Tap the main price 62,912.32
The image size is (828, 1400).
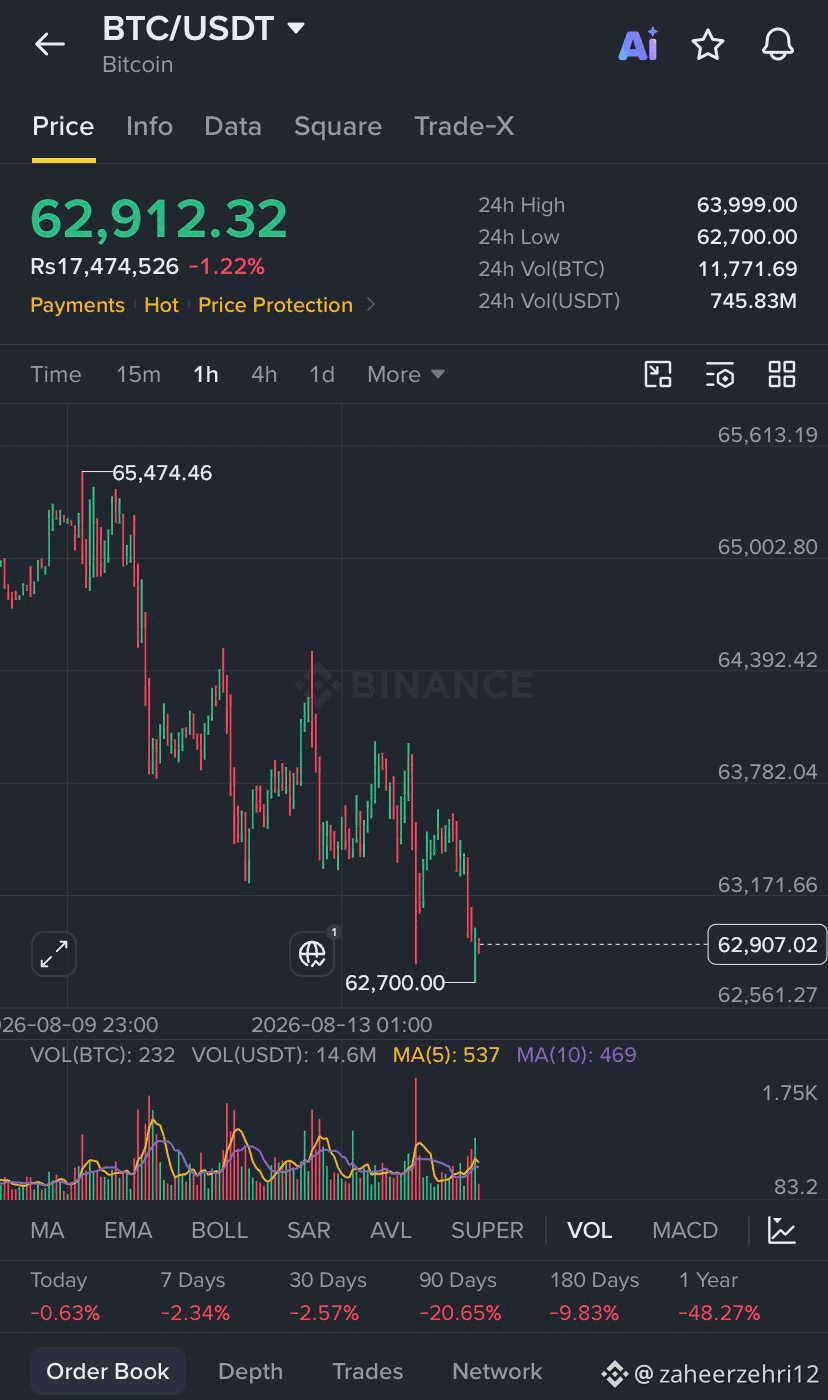[159, 219]
